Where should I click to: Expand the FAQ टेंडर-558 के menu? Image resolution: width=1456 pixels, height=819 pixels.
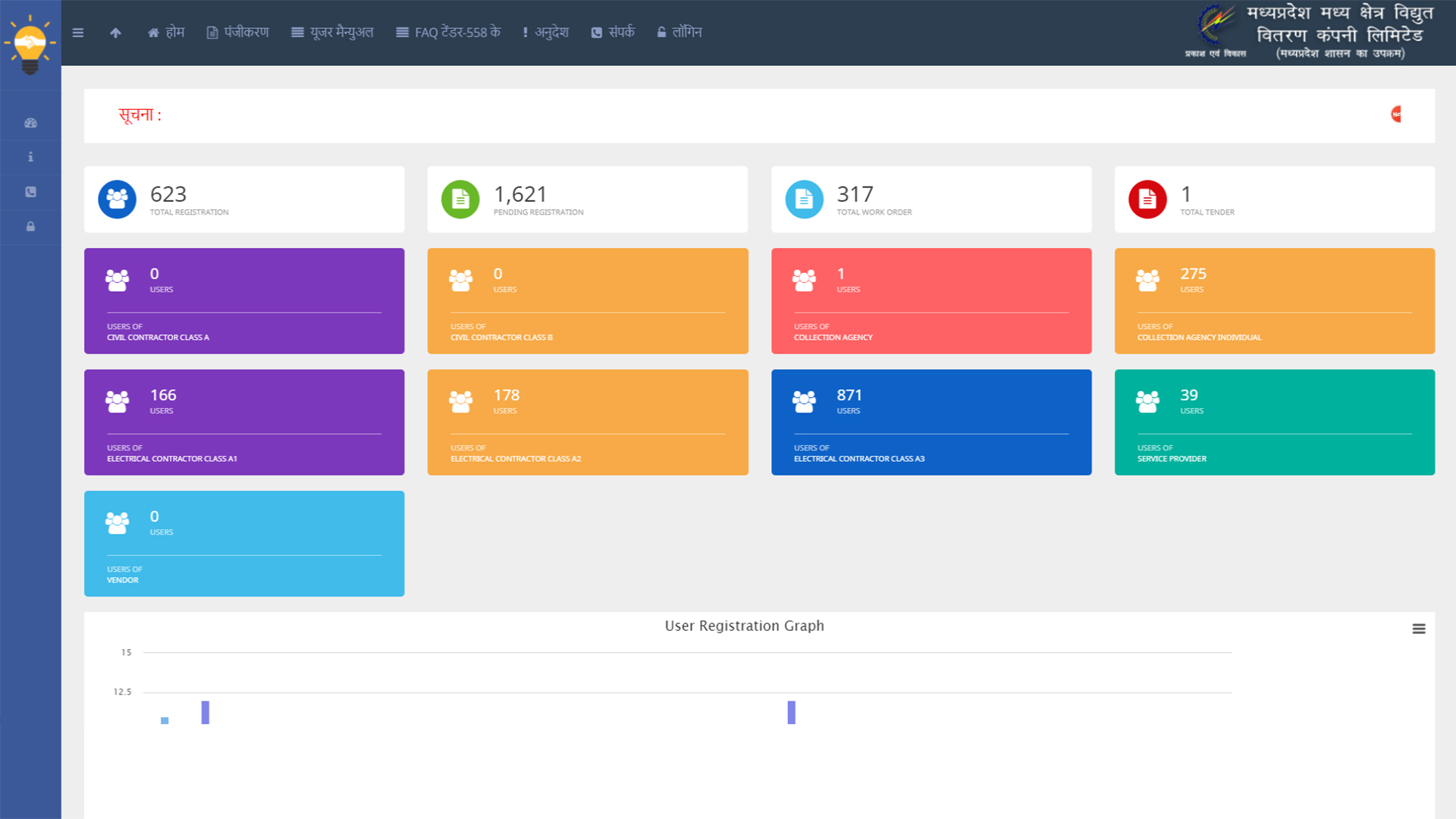[448, 33]
